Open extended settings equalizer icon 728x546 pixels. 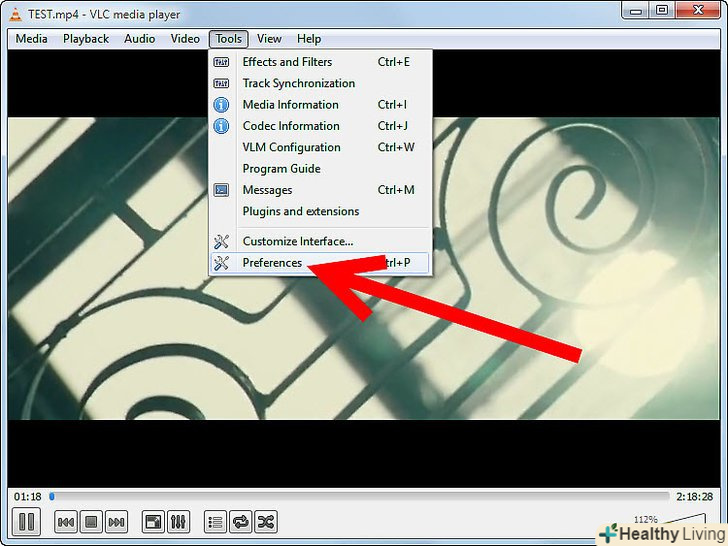pos(178,522)
